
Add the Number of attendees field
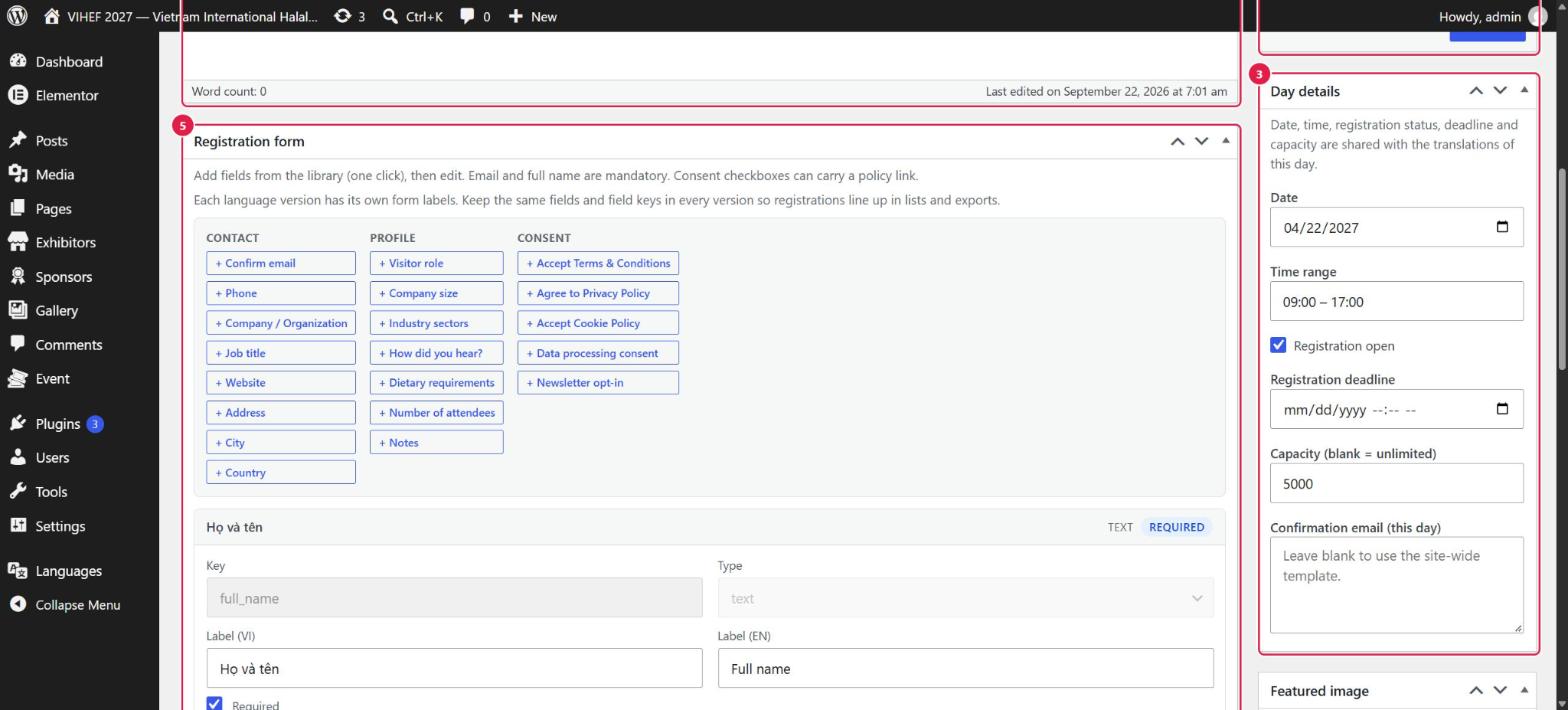pos(437,412)
